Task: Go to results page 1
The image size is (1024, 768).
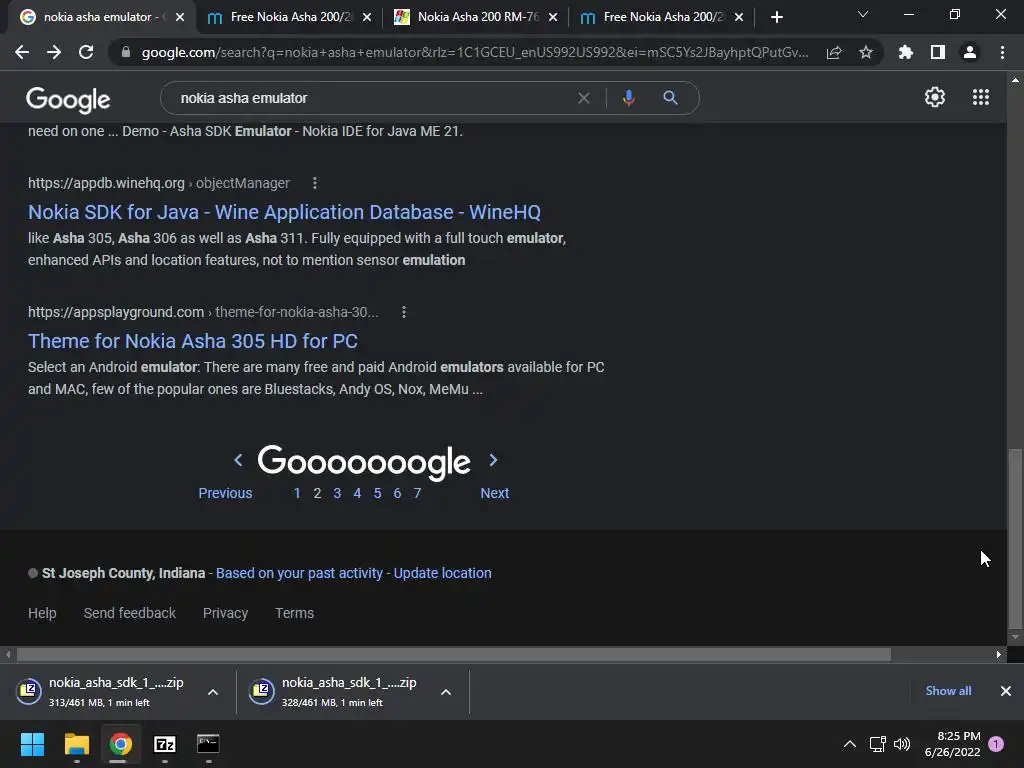Action: [x=297, y=493]
